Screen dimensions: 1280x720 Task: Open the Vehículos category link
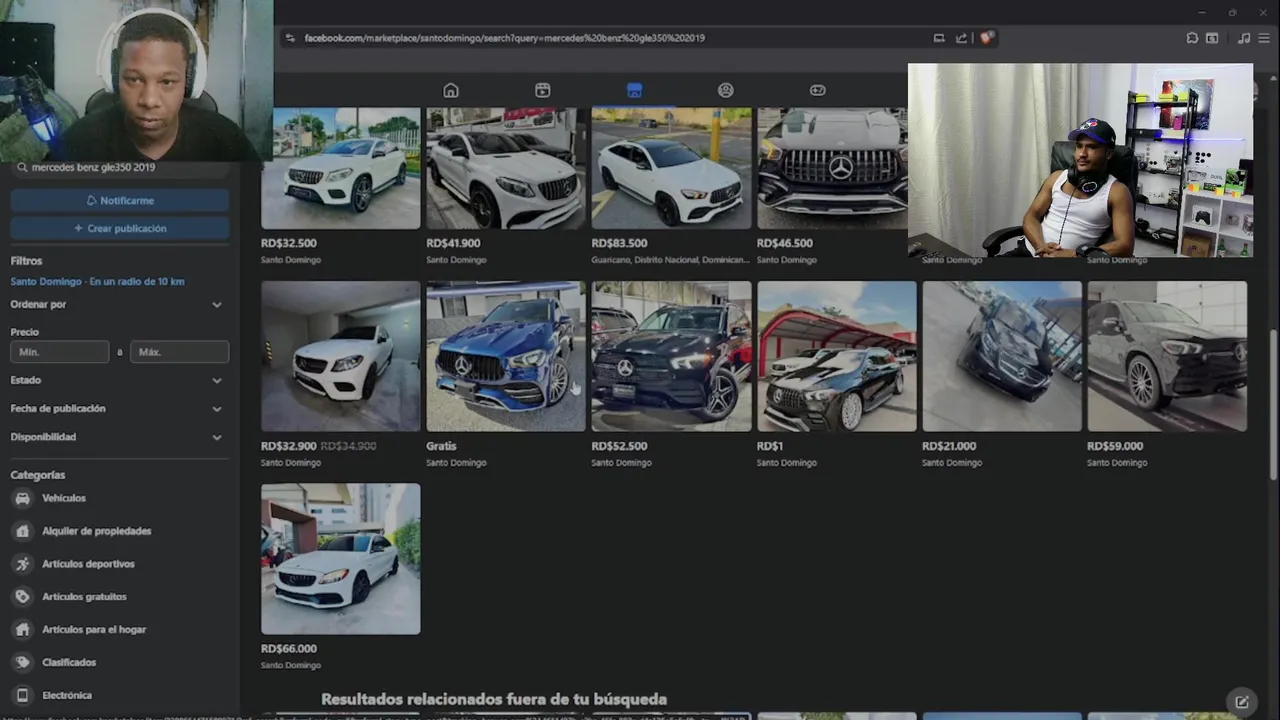(x=64, y=498)
